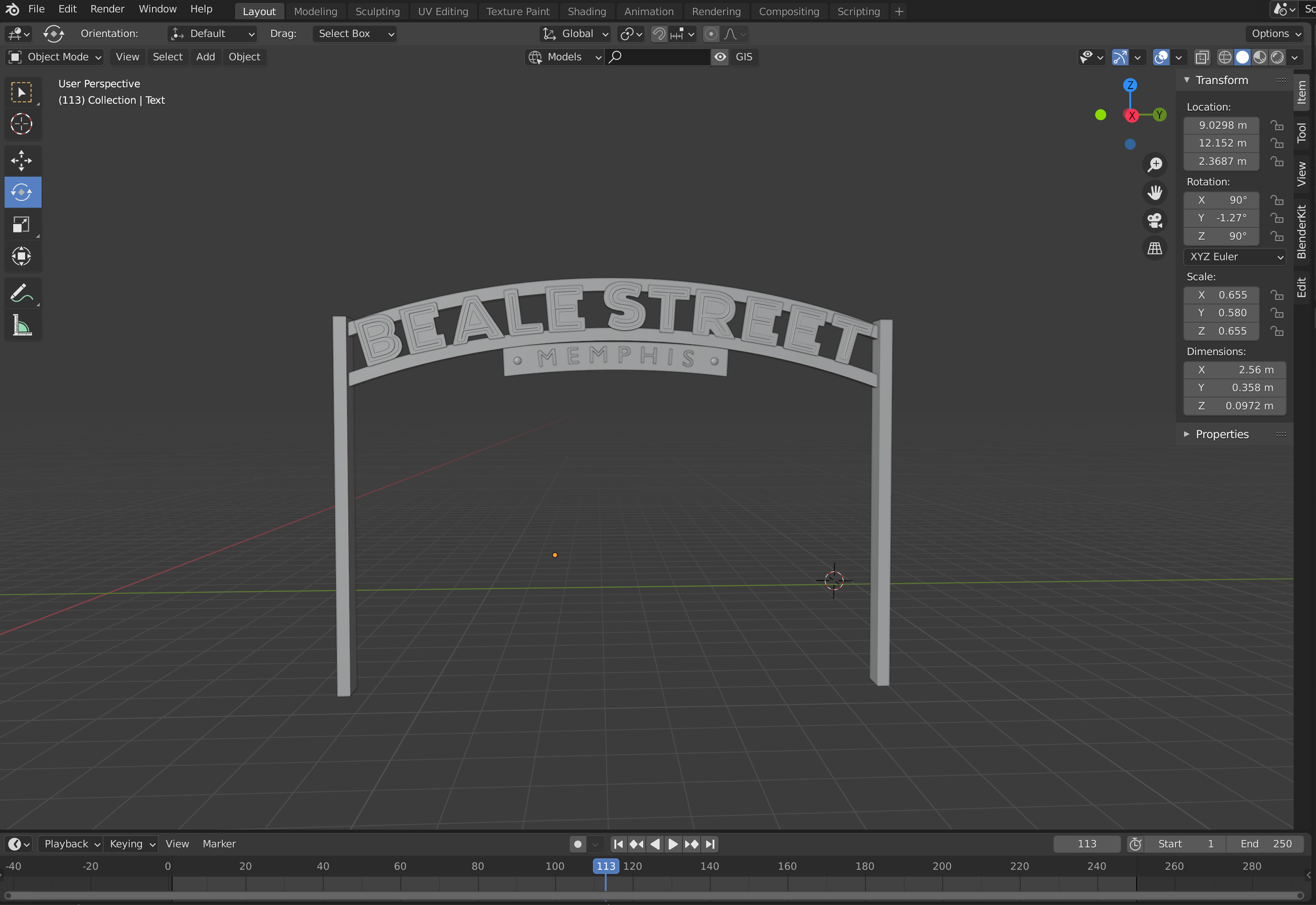
Task: Click the pan hand viewport icon
Action: coord(1155,193)
